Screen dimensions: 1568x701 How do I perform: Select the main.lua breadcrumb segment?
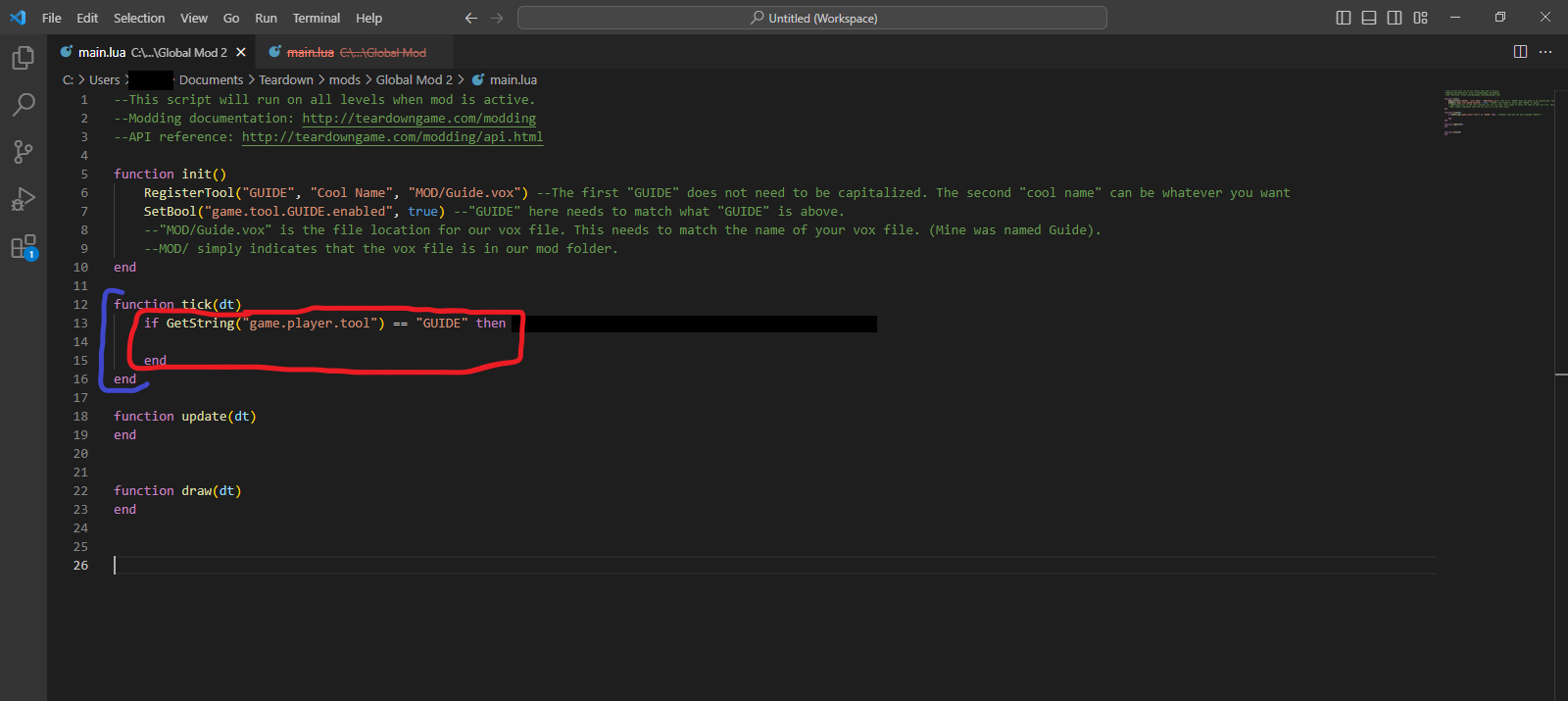point(514,80)
